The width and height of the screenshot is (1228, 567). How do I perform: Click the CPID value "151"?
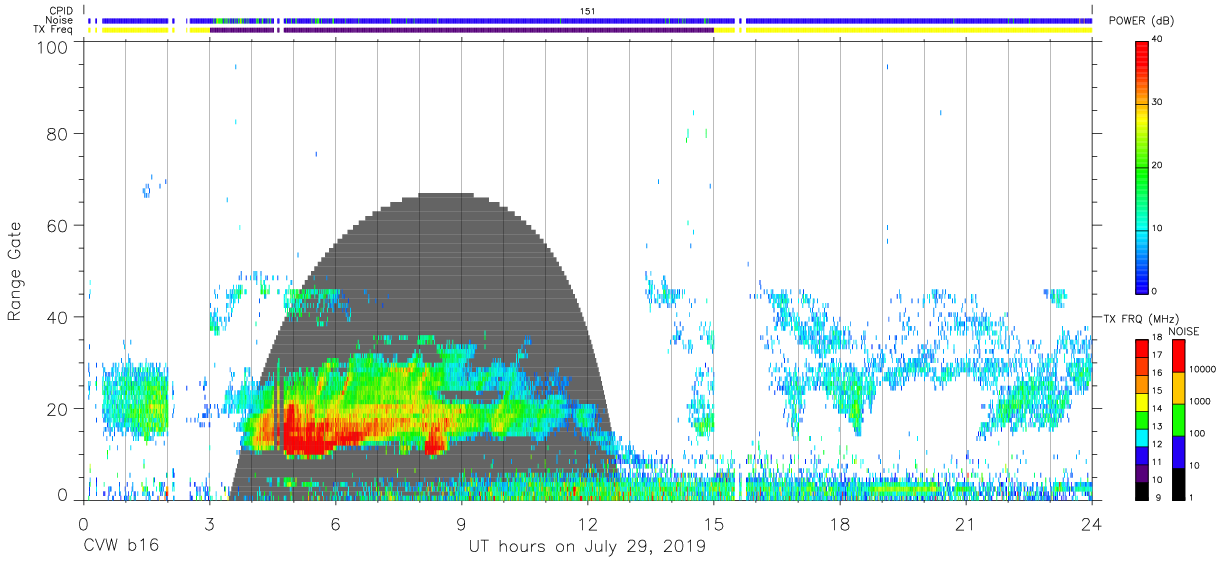tap(588, 10)
